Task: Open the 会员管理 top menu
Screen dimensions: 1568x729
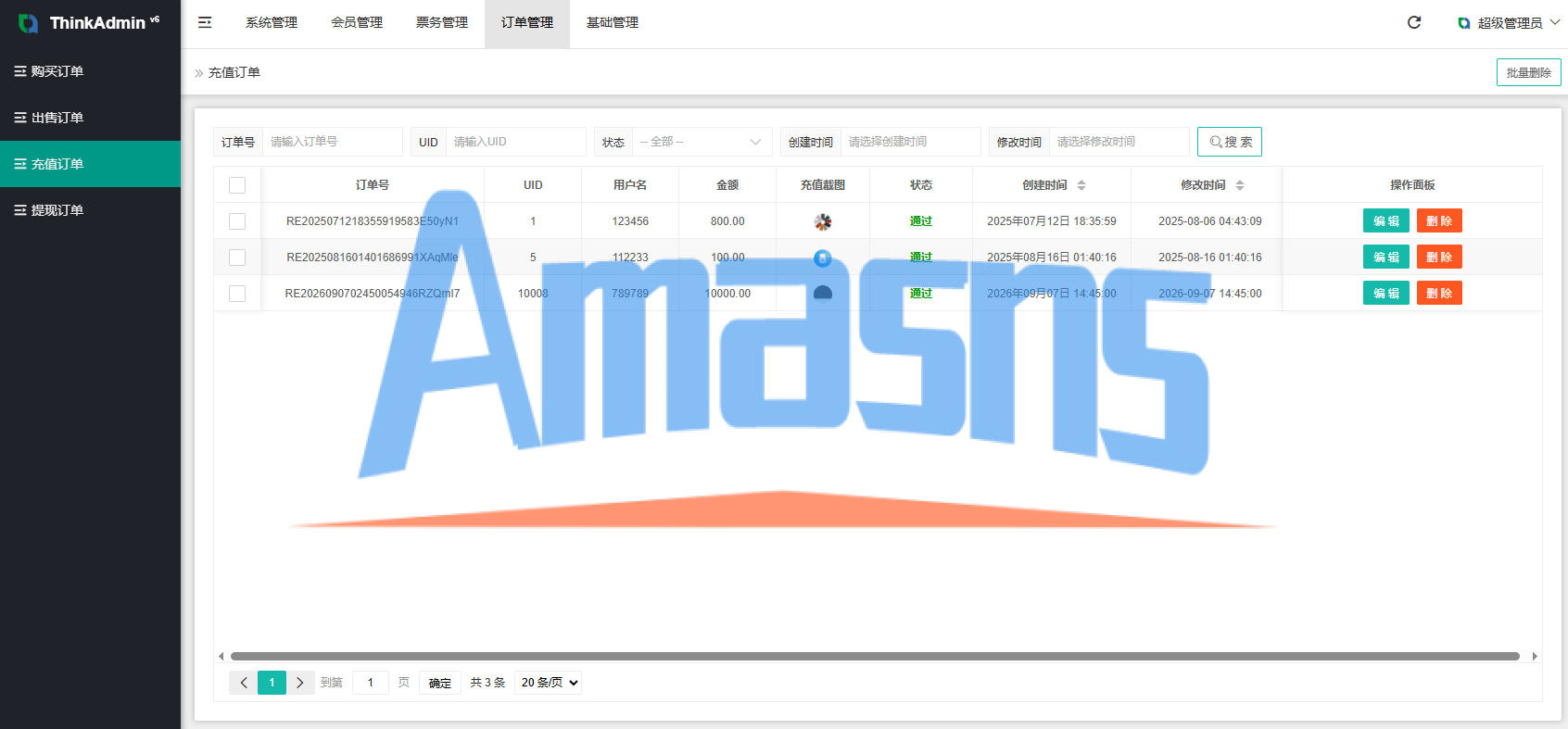Action: click(357, 23)
